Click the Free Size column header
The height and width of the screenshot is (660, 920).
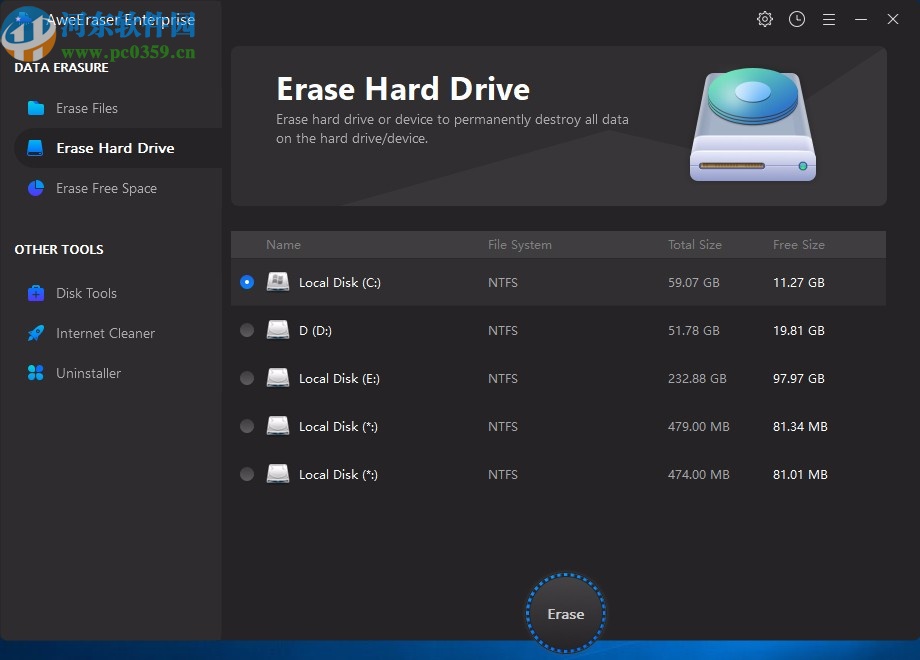[799, 244]
